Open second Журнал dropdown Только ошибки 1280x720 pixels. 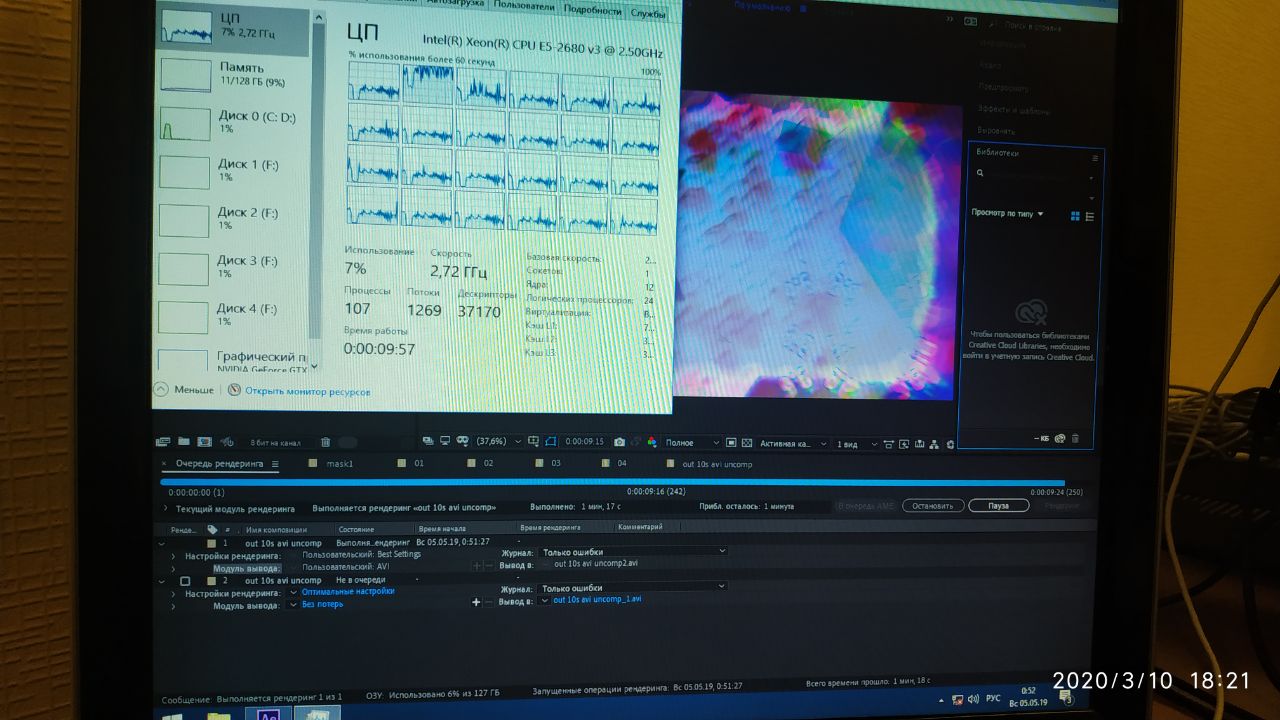632,588
